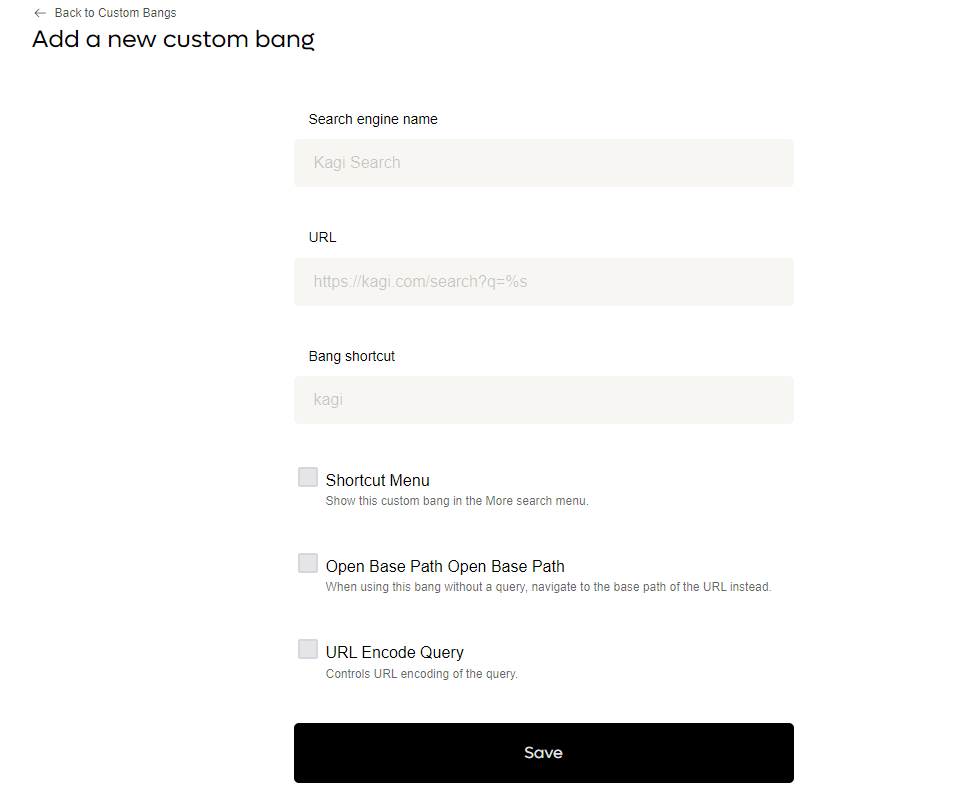Image resolution: width=958 pixels, height=810 pixels.
Task: Click the https://kagi.com/search placeholder field
Action: 543,281
